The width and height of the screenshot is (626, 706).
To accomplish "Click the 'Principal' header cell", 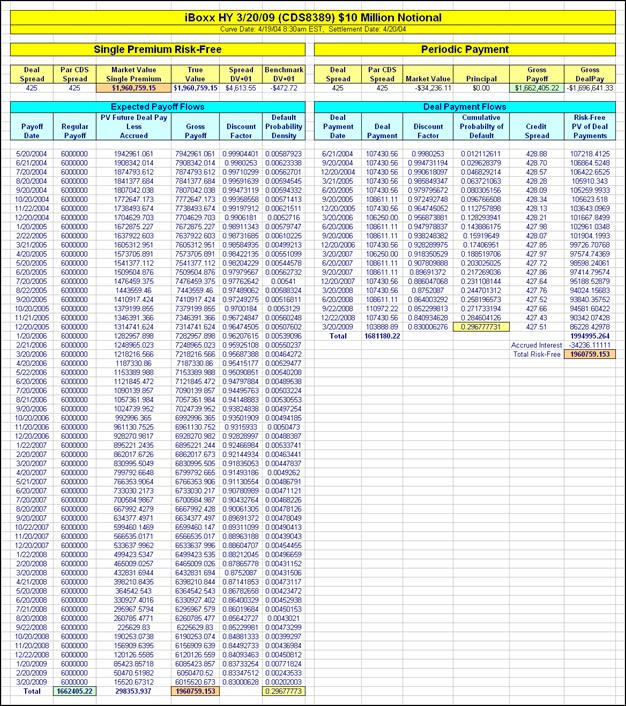I will [x=481, y=74].
